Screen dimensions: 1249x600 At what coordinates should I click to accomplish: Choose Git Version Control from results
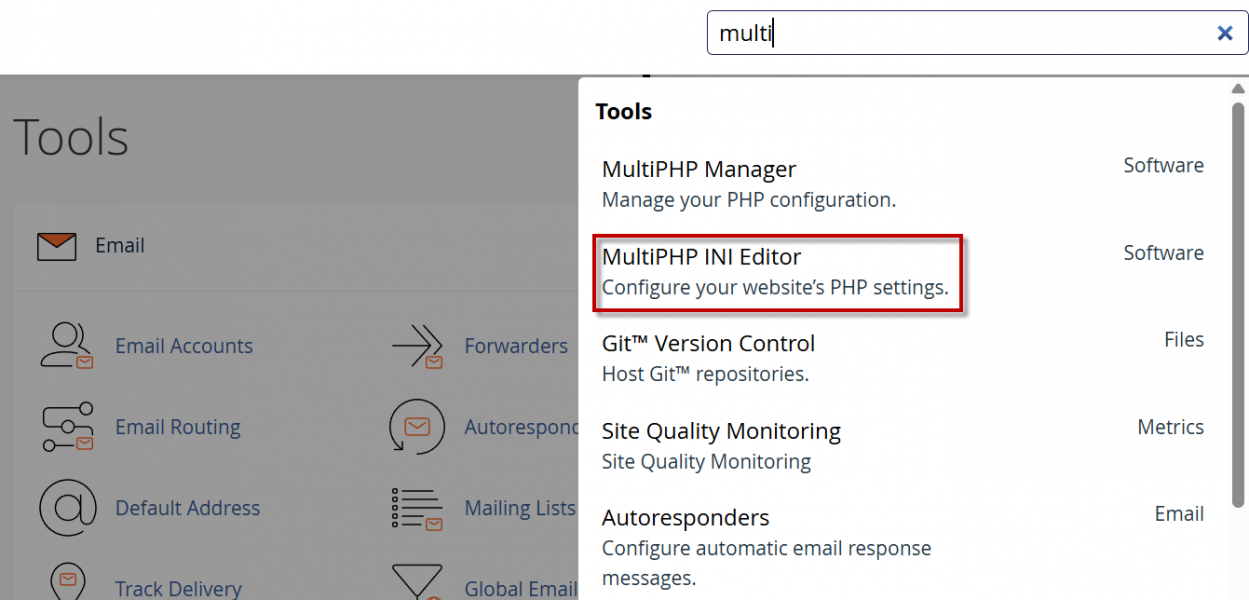pos(708,344)
